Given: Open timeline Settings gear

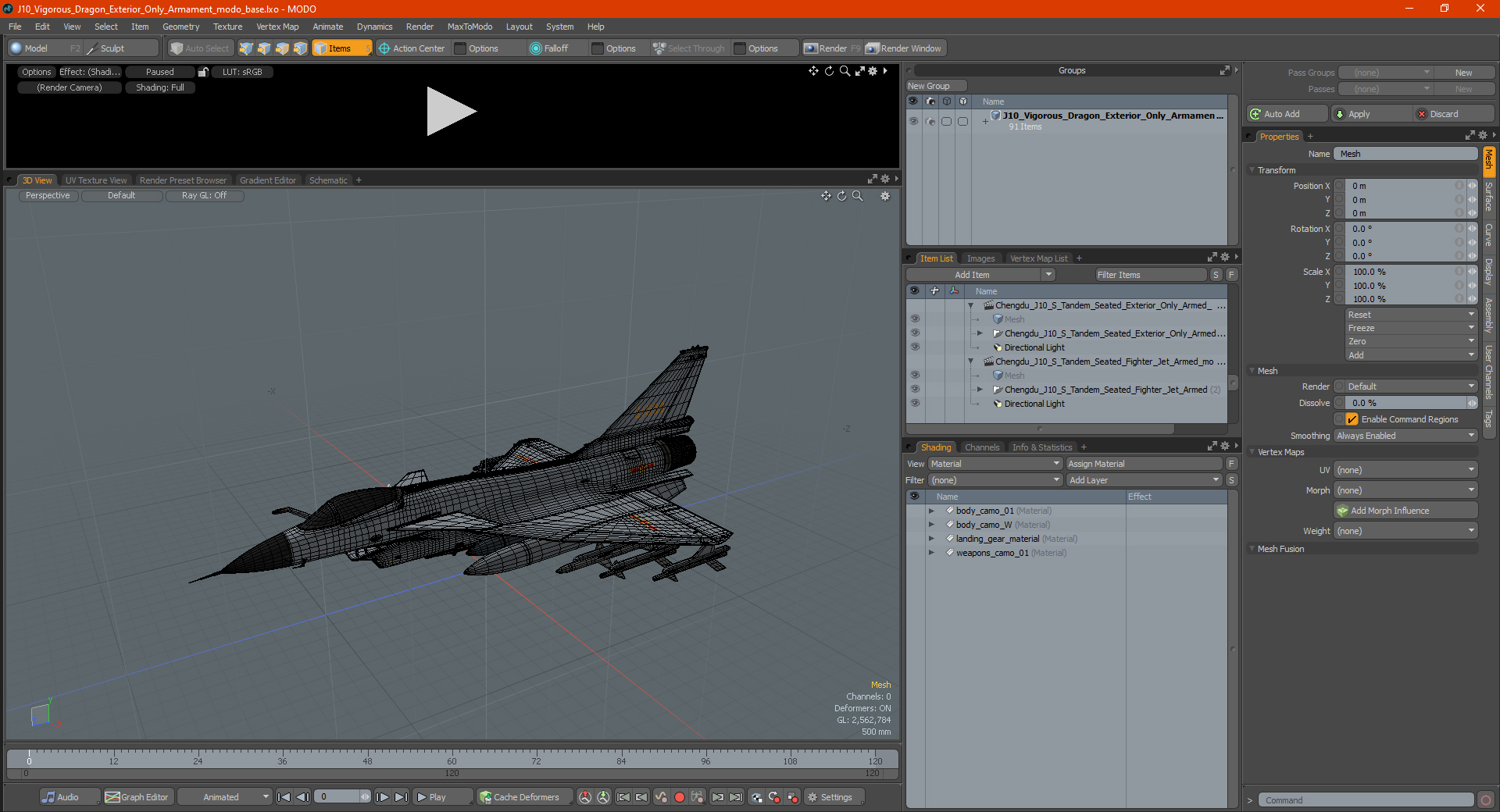Looking at the screenshot, I should click(x=812, y=797).
